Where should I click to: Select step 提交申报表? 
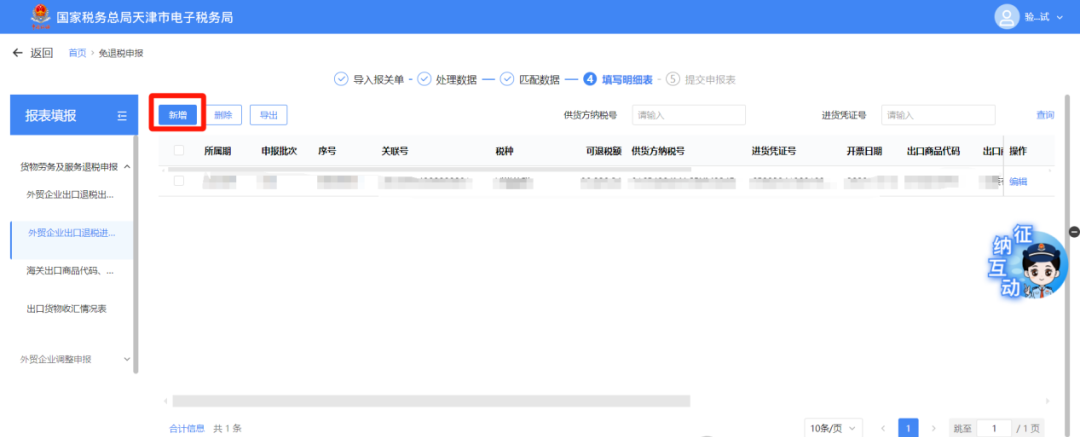click(701, 79)
